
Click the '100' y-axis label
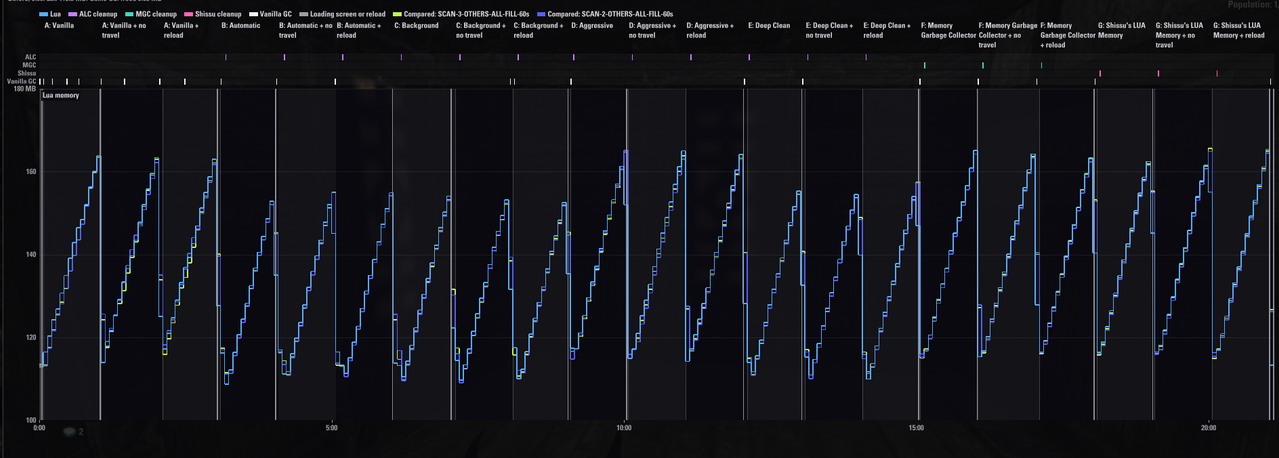pyautogui.click(x=31, y=420)
